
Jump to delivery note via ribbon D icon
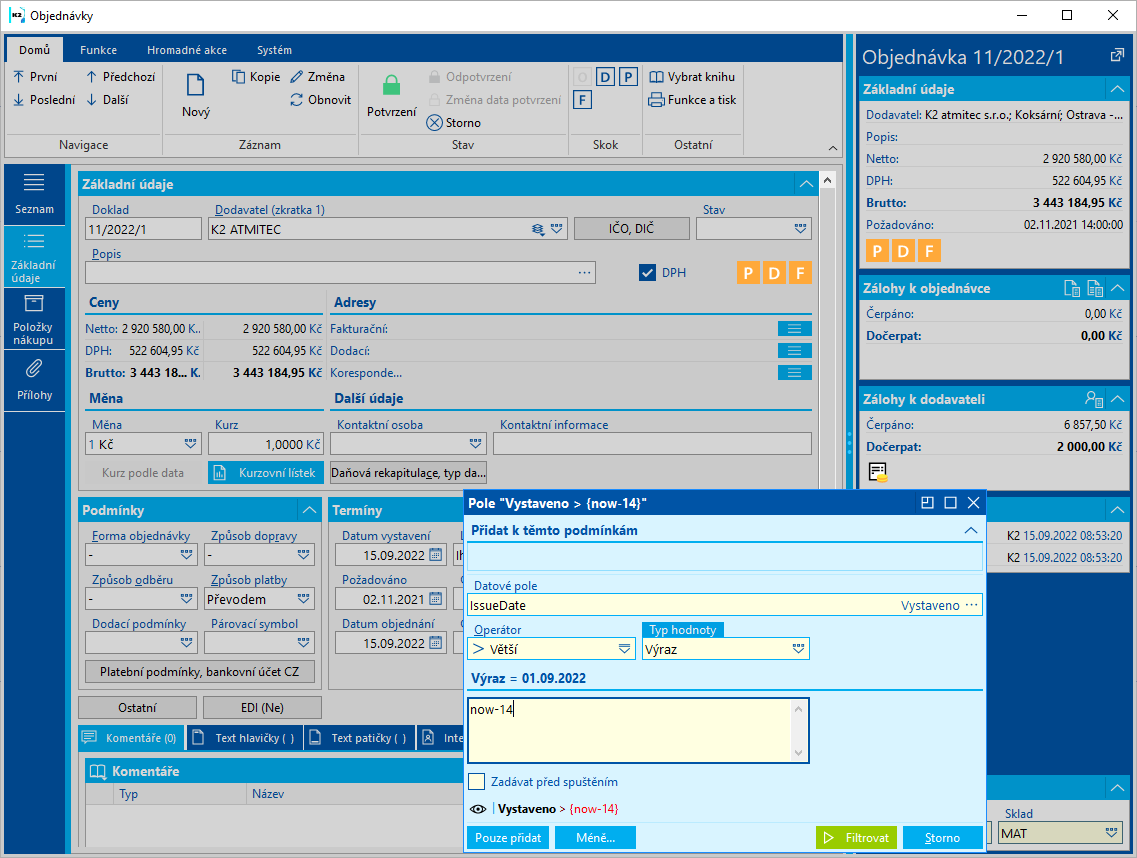tap(605, 77)
